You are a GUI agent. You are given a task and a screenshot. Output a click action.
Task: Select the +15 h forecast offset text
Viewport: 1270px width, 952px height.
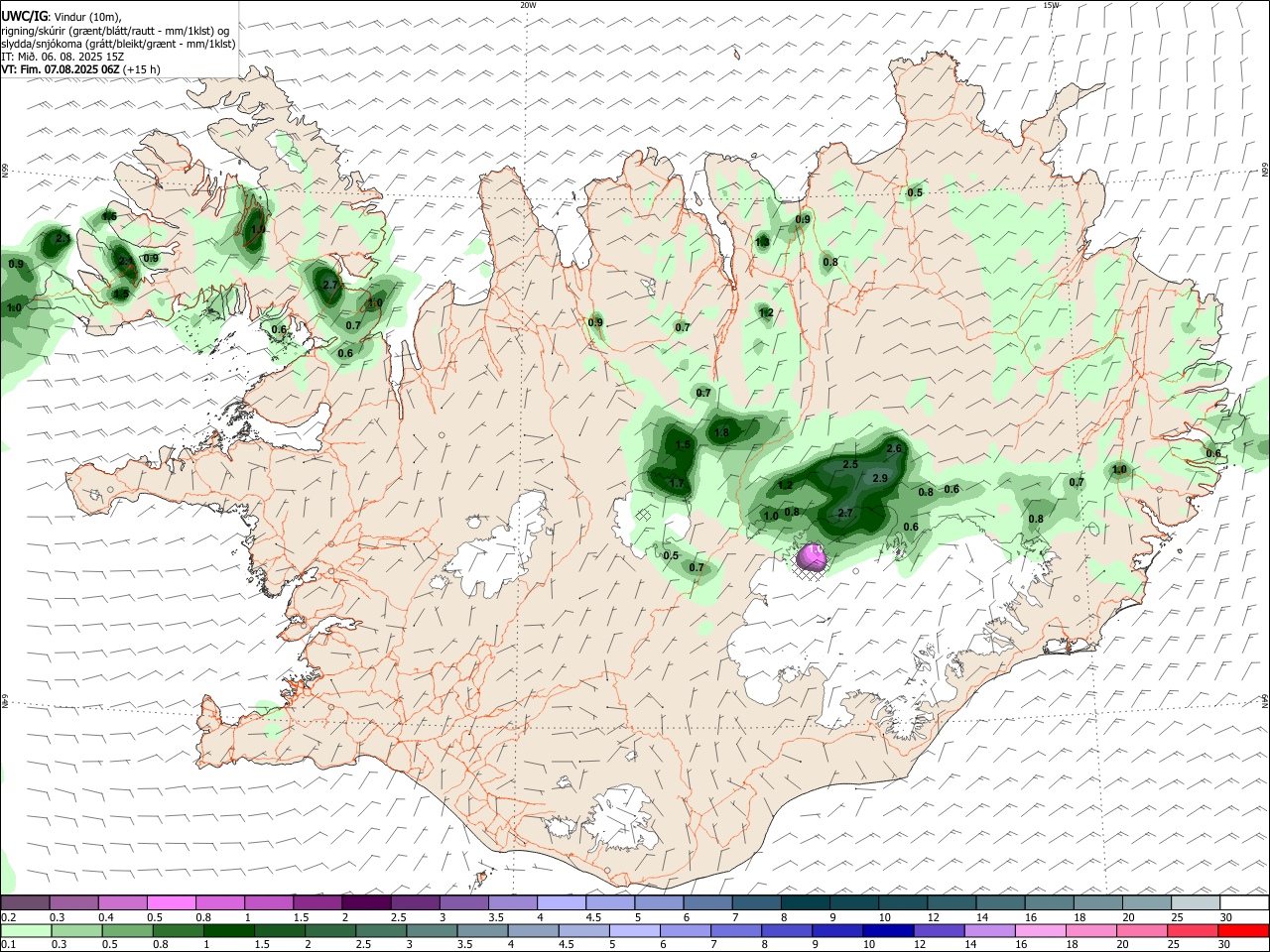[143, 69]
